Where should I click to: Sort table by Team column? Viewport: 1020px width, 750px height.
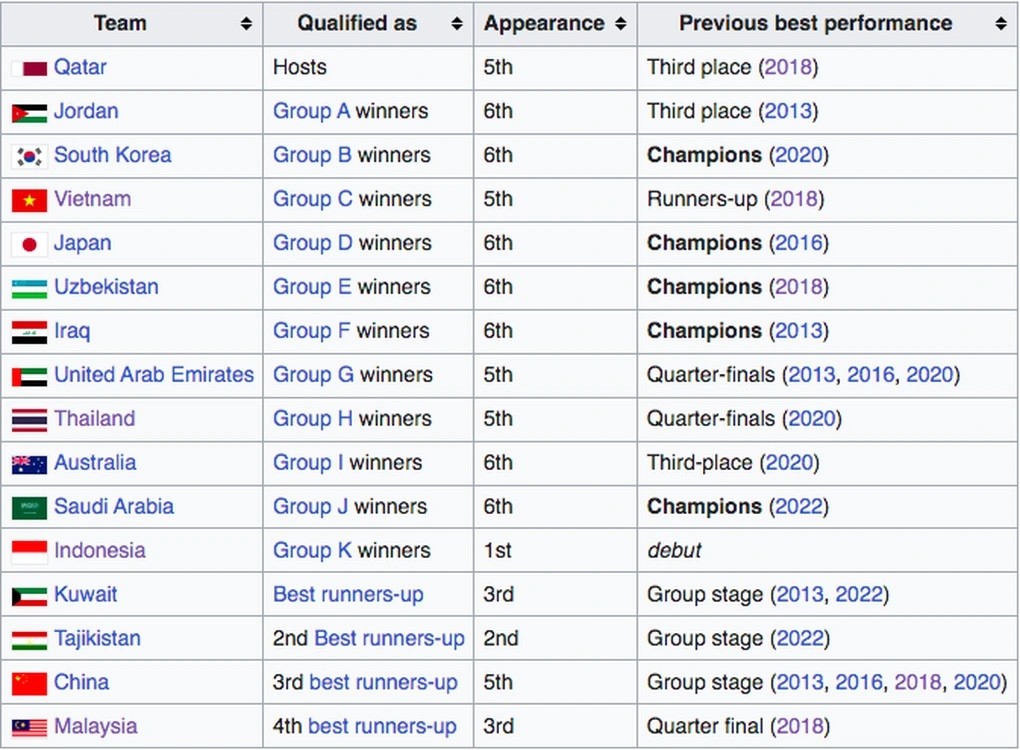[246, 24]
